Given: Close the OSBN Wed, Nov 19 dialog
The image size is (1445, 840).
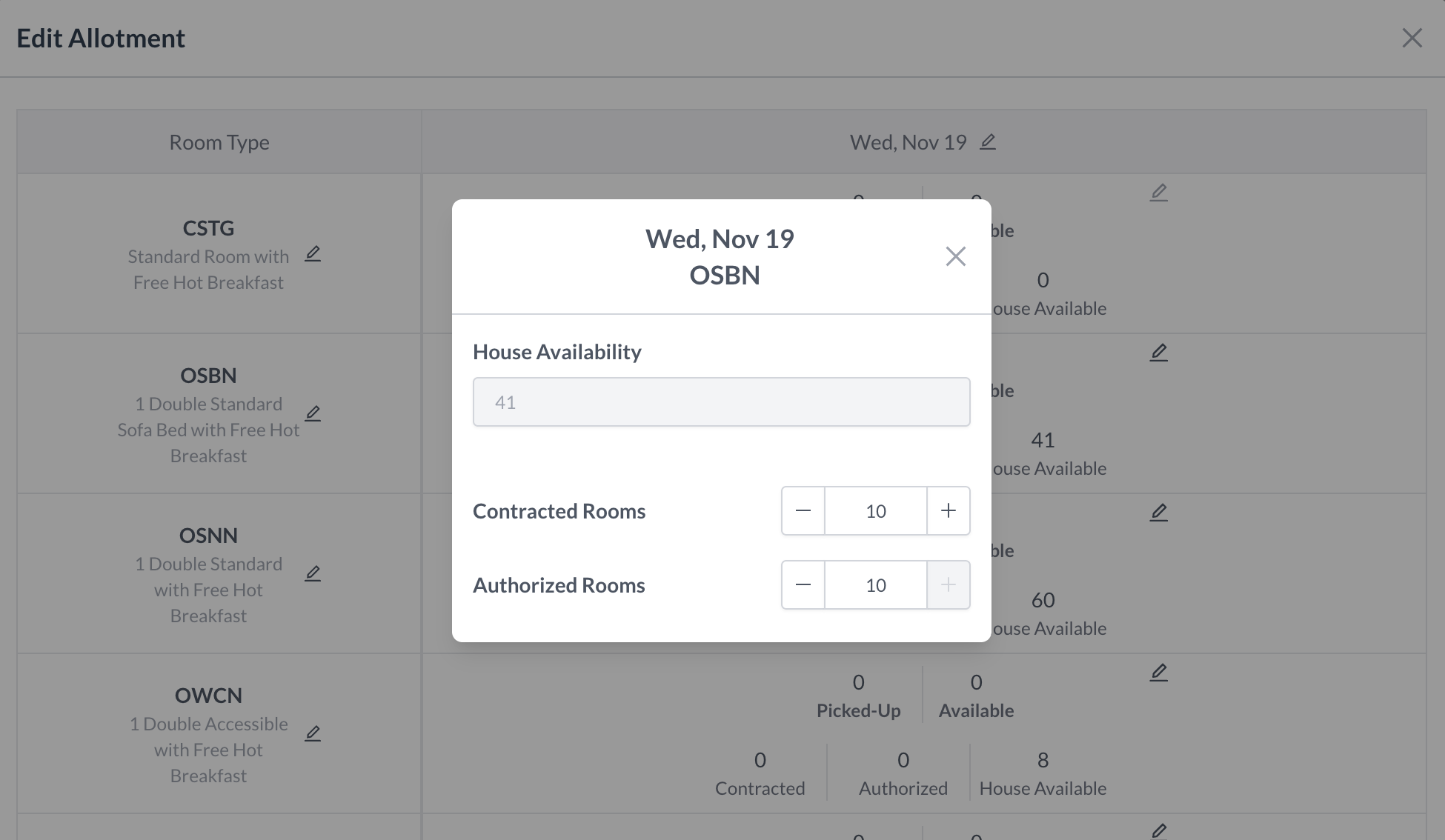Looking at the screenshot, I should (x=955, y=256).
